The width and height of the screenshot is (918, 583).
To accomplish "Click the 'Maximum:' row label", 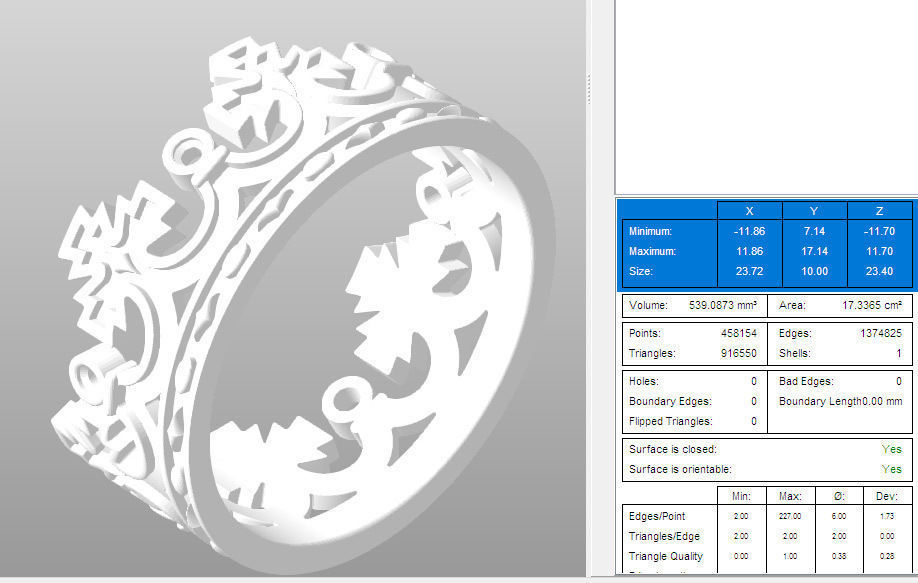I will coord(652,251).
